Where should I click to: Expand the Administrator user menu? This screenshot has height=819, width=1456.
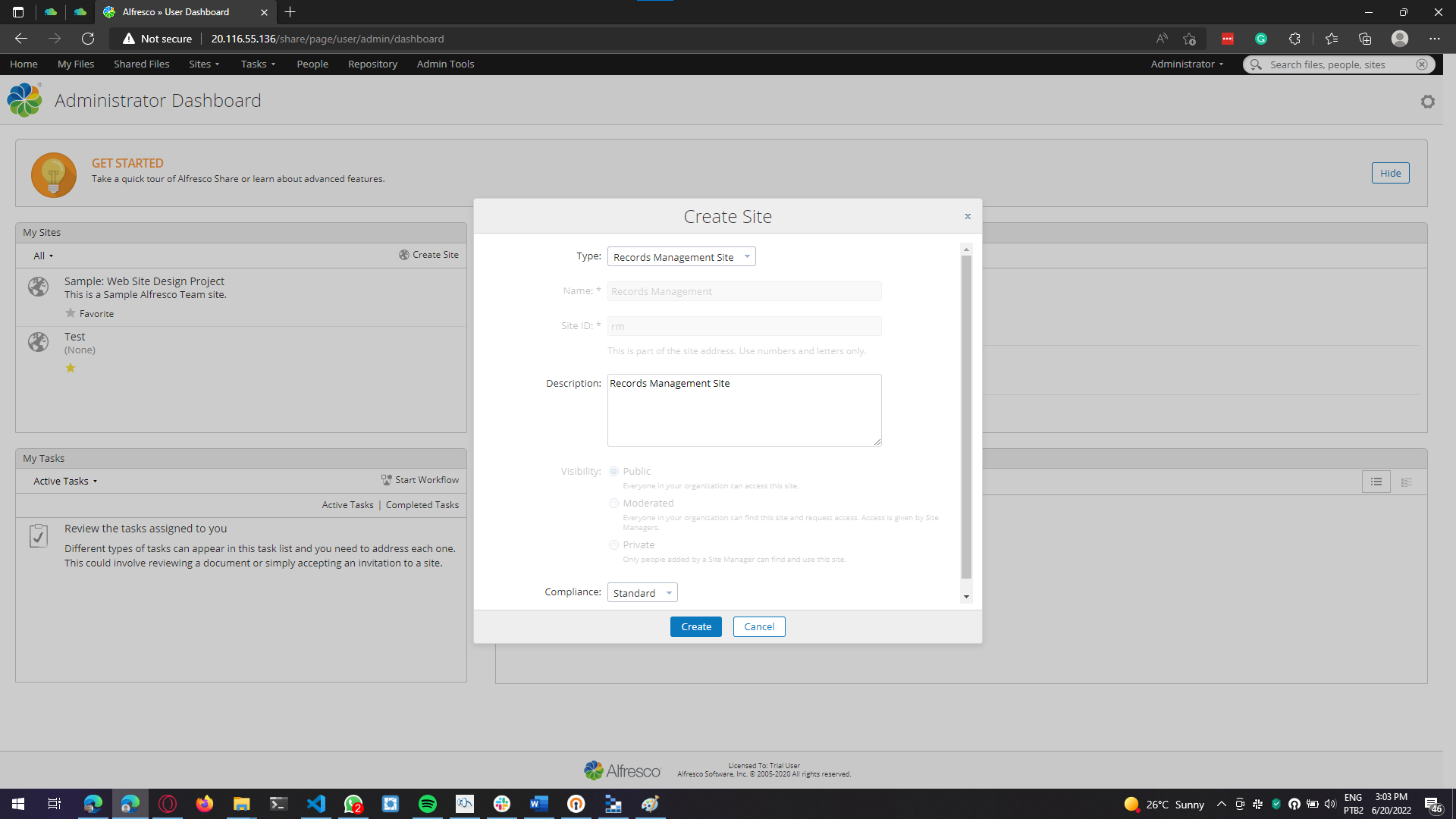click(x=1187, y=64)
